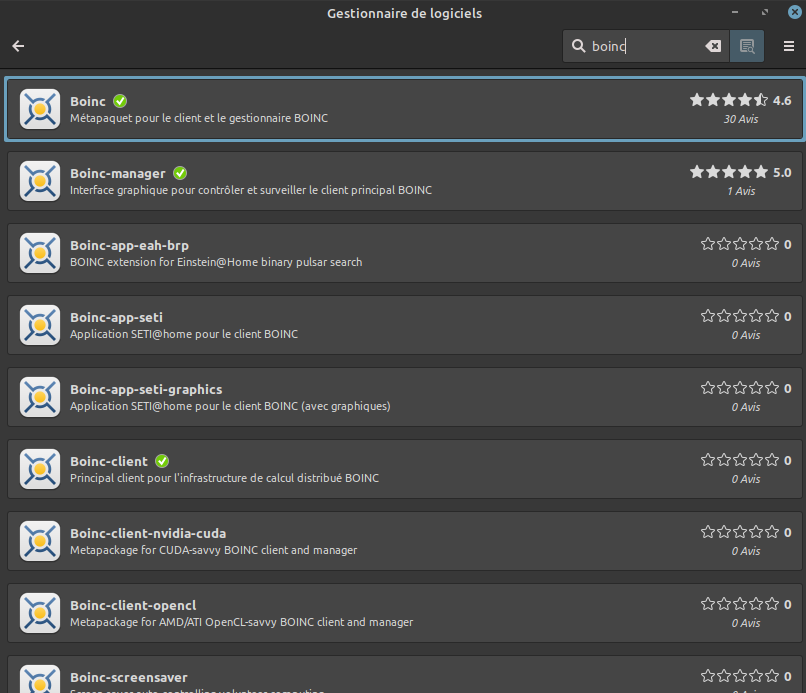The height and width of the screenshot is (693, 806).
Task: Click the Boinc-client-nvidia-cuda package icon
Action: (40, 541)
